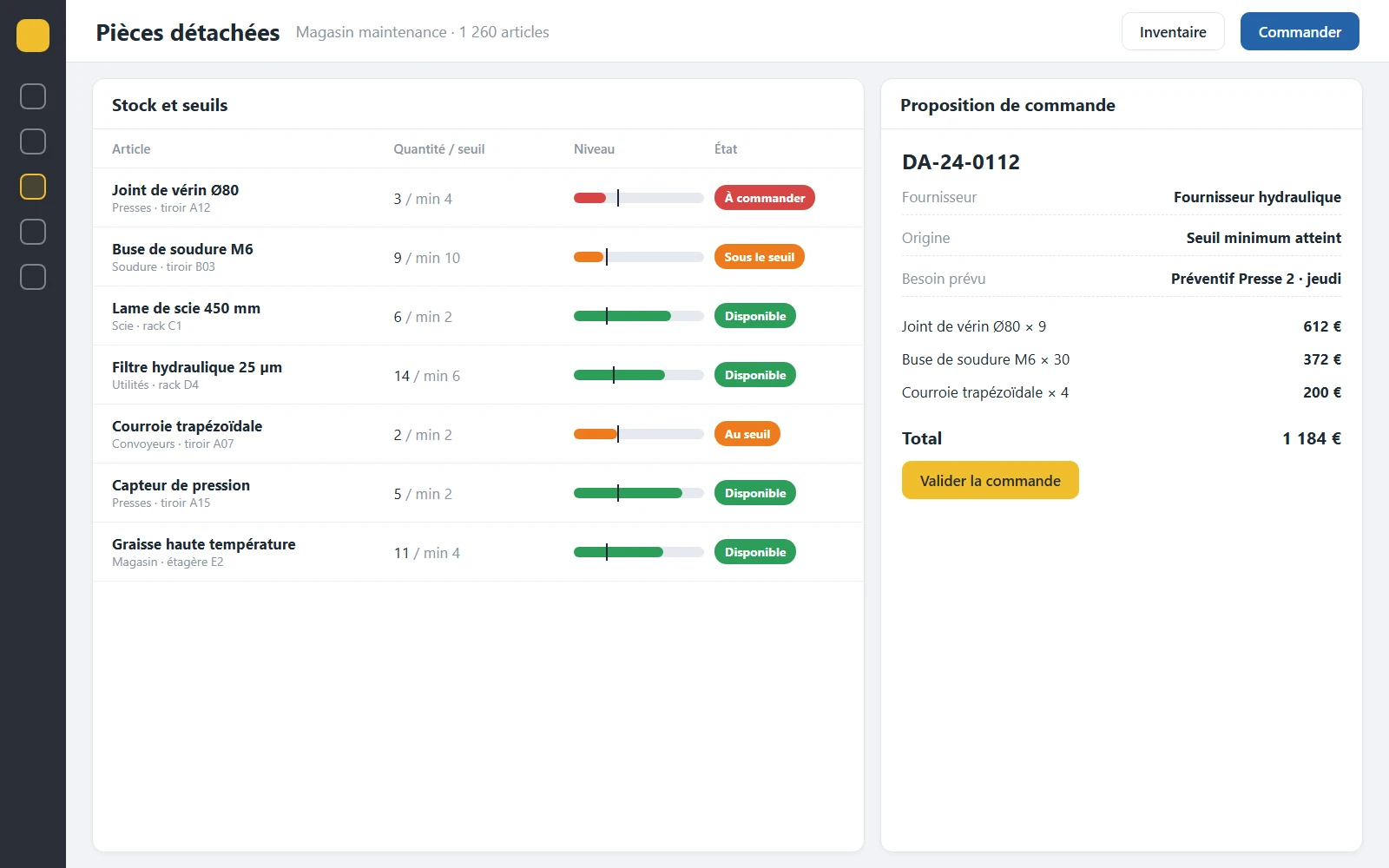The width and height of the screenshot is (1389, 868).
Task: Click the Inventaire button
Action: coord(1173,31)
